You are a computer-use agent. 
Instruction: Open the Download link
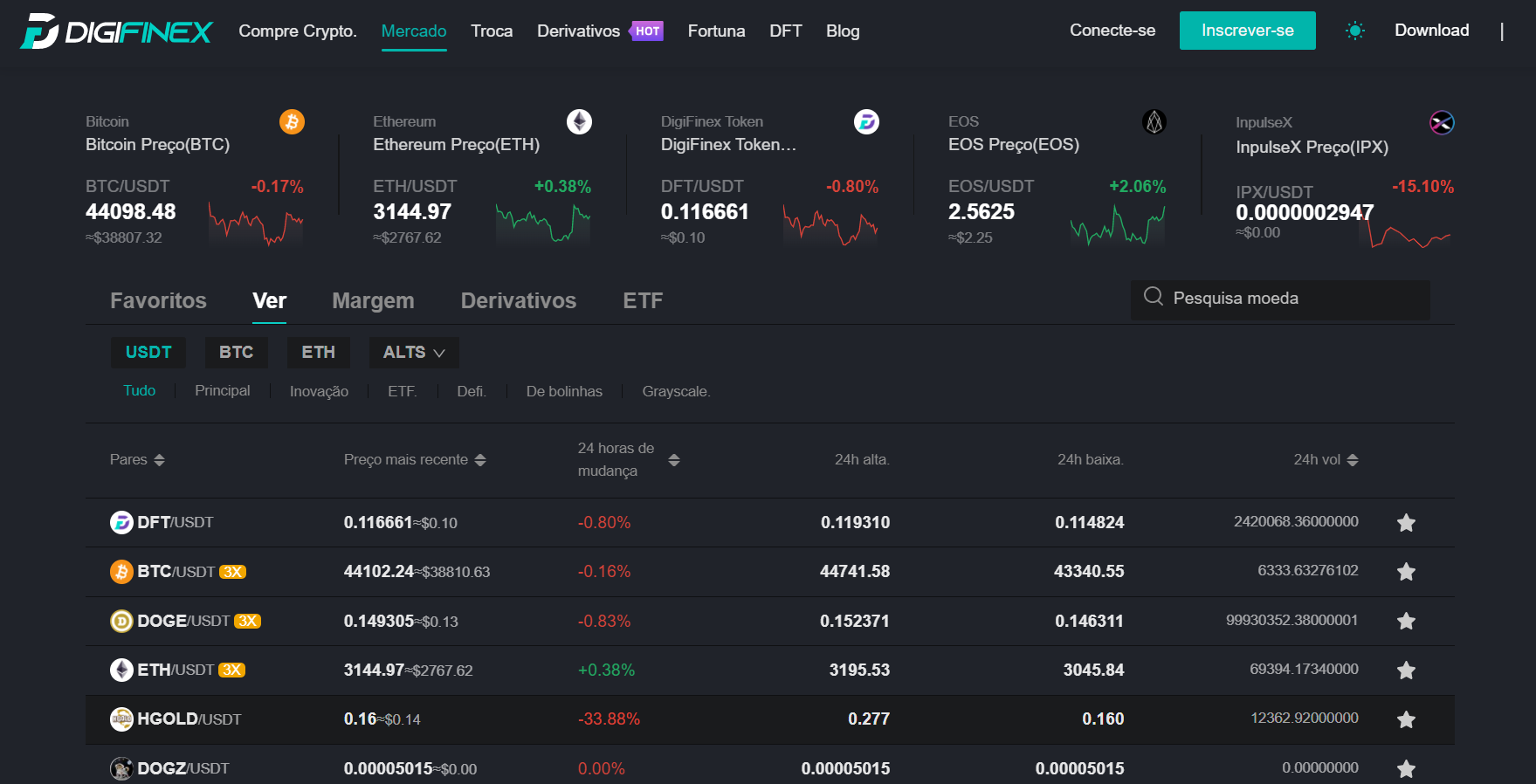1431,31
